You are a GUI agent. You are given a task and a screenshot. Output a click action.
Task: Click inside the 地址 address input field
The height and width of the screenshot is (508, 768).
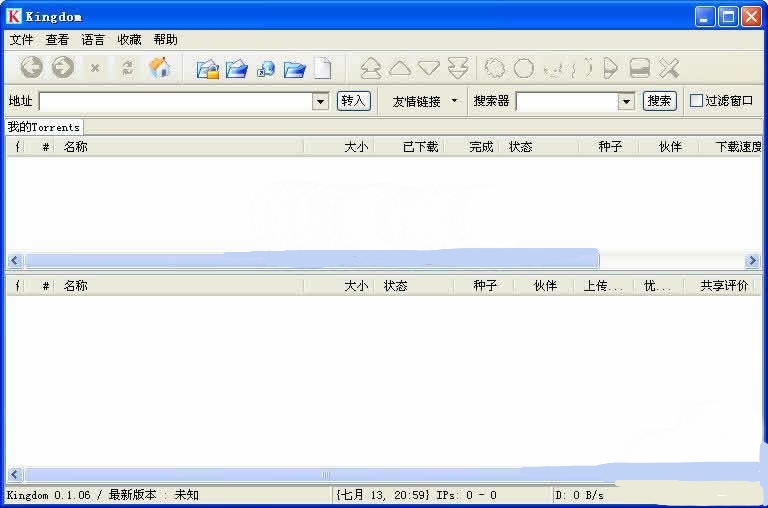(176, 101)
